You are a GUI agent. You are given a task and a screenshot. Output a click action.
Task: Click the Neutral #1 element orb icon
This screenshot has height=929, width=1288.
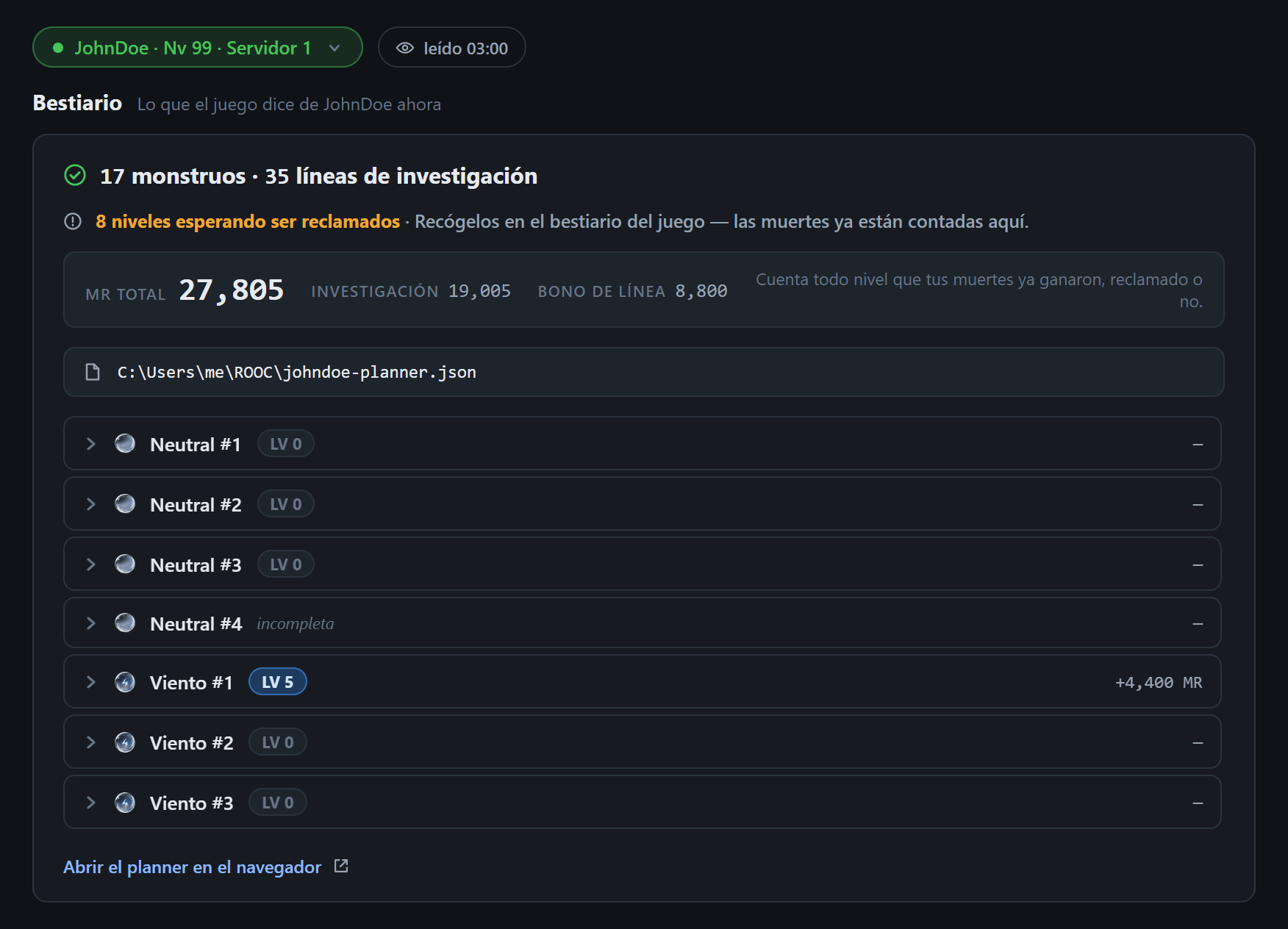[125, 443]
